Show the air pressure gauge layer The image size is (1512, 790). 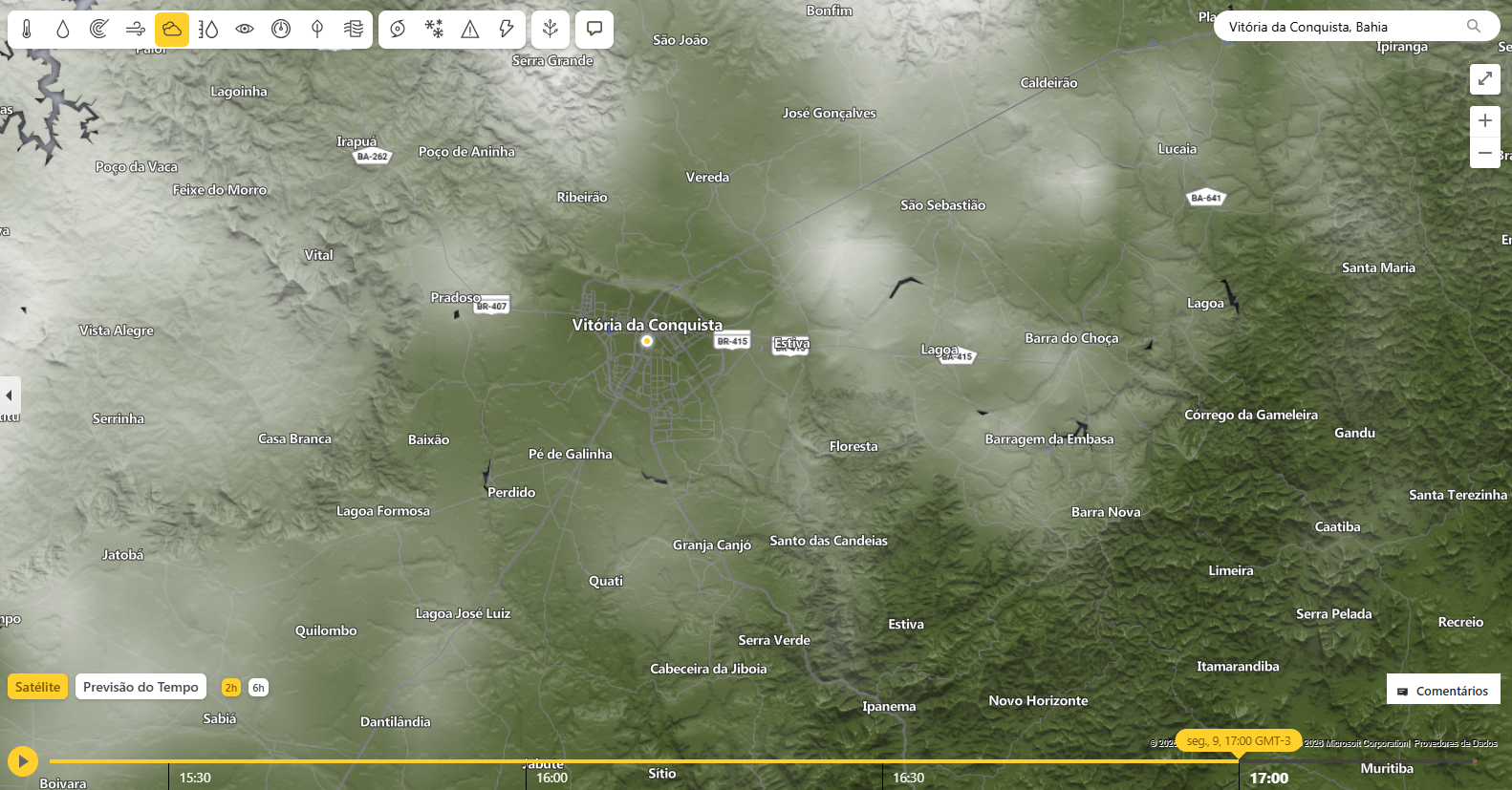[281, 30]
